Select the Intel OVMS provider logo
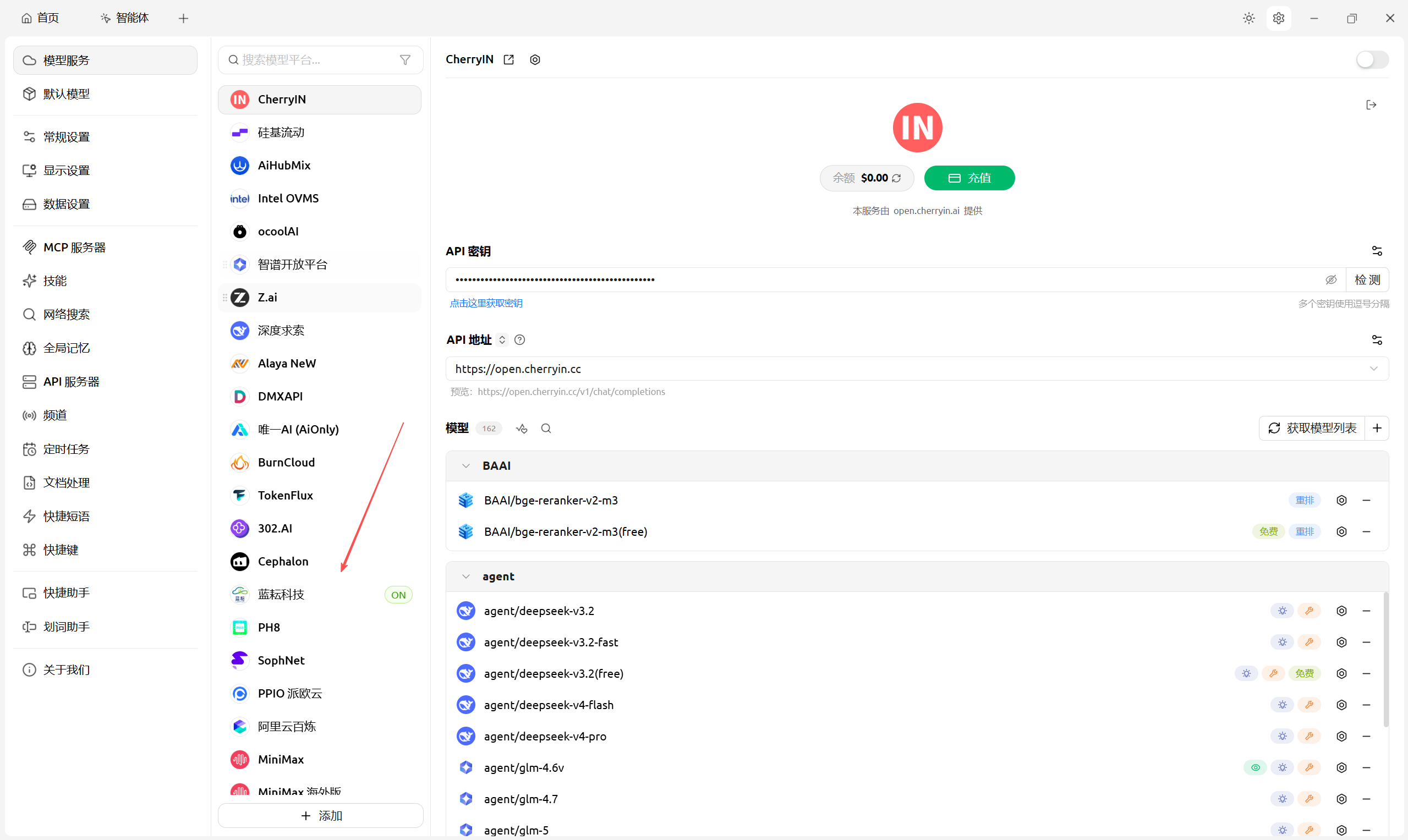This screenshot has height=840, width=1408. click(239, 199)
